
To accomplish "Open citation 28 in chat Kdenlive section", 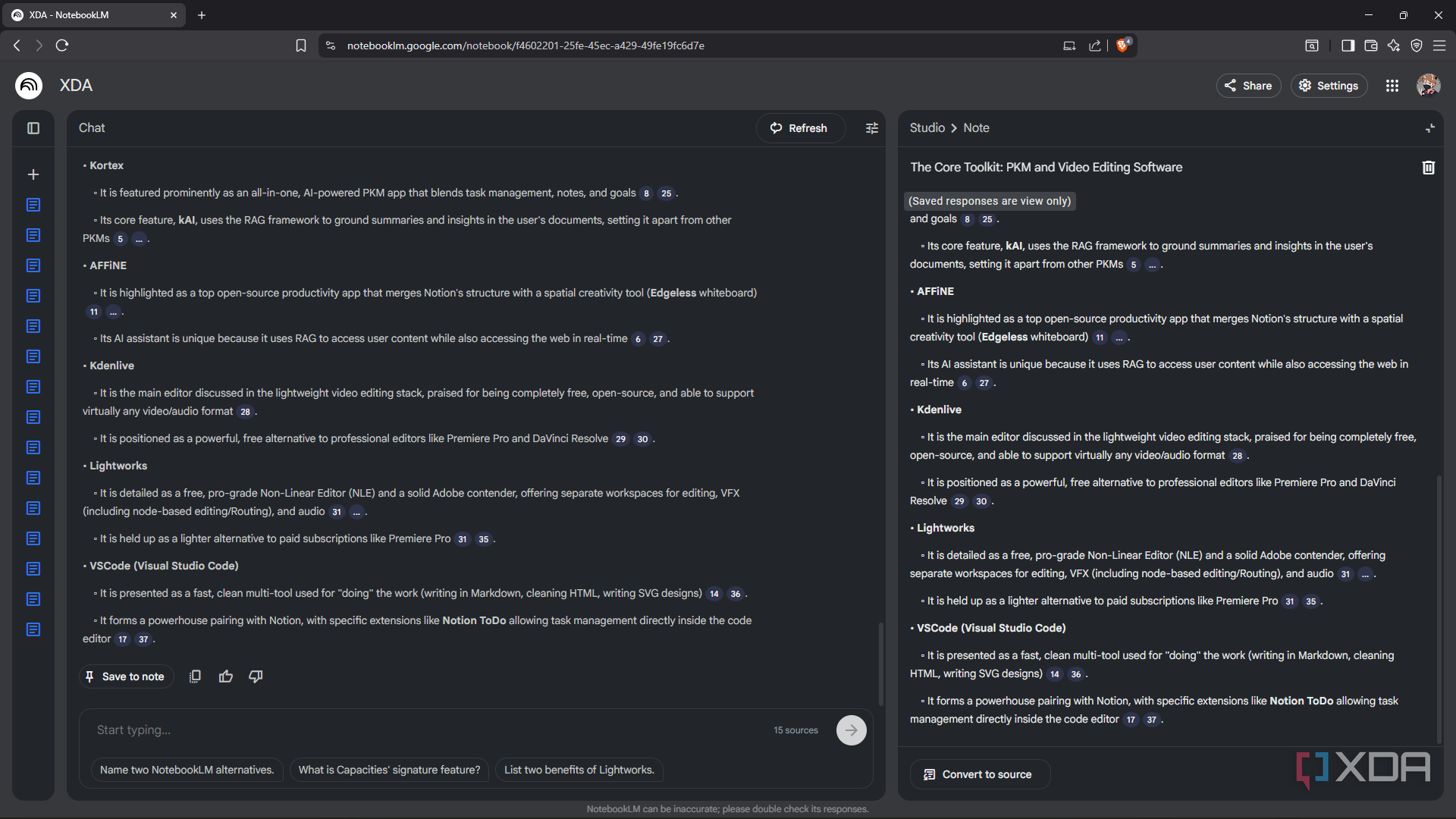I will coord(245,412).
